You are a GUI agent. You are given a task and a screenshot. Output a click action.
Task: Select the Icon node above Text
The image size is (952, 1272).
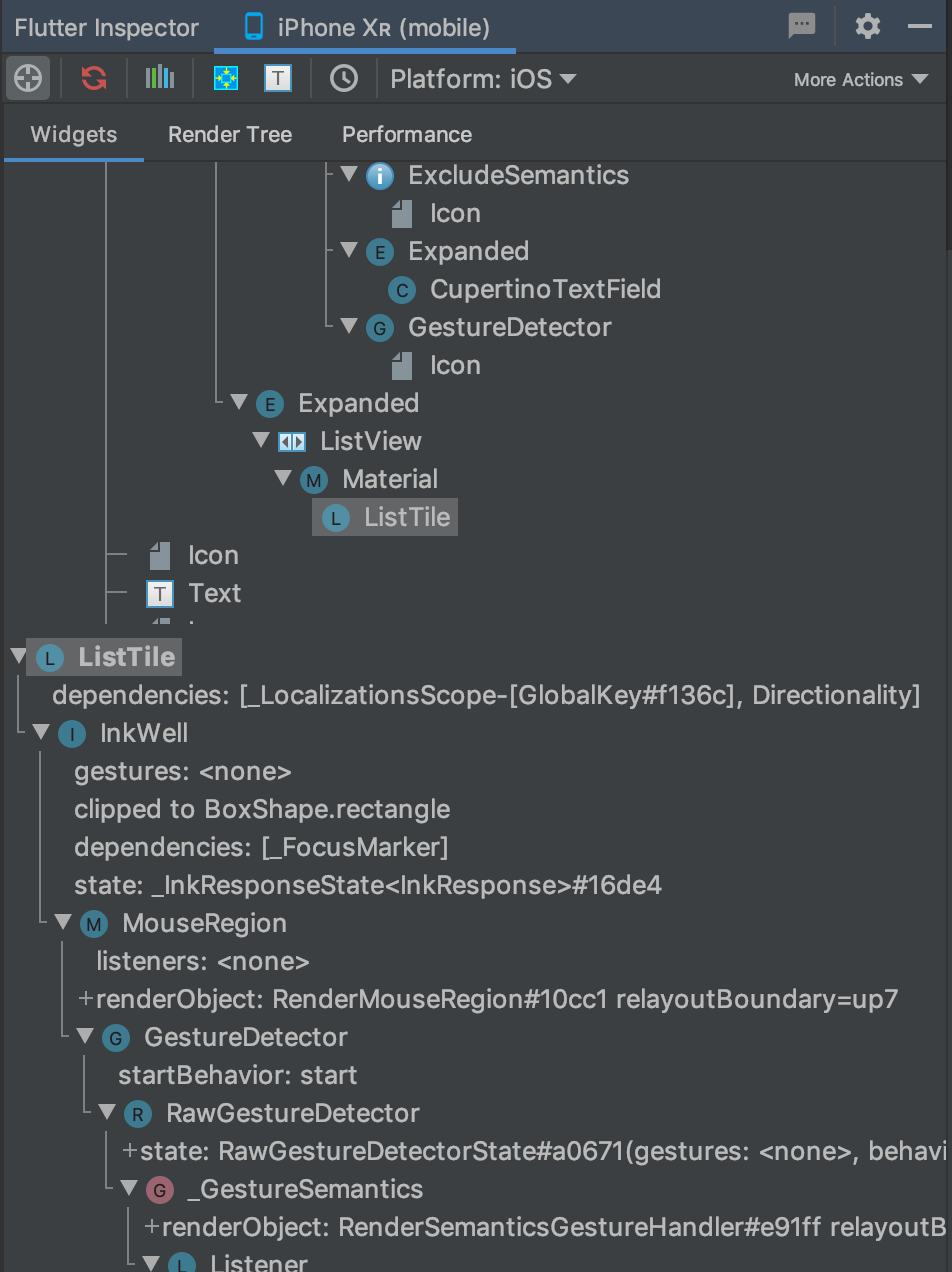[x=213, y=555]
